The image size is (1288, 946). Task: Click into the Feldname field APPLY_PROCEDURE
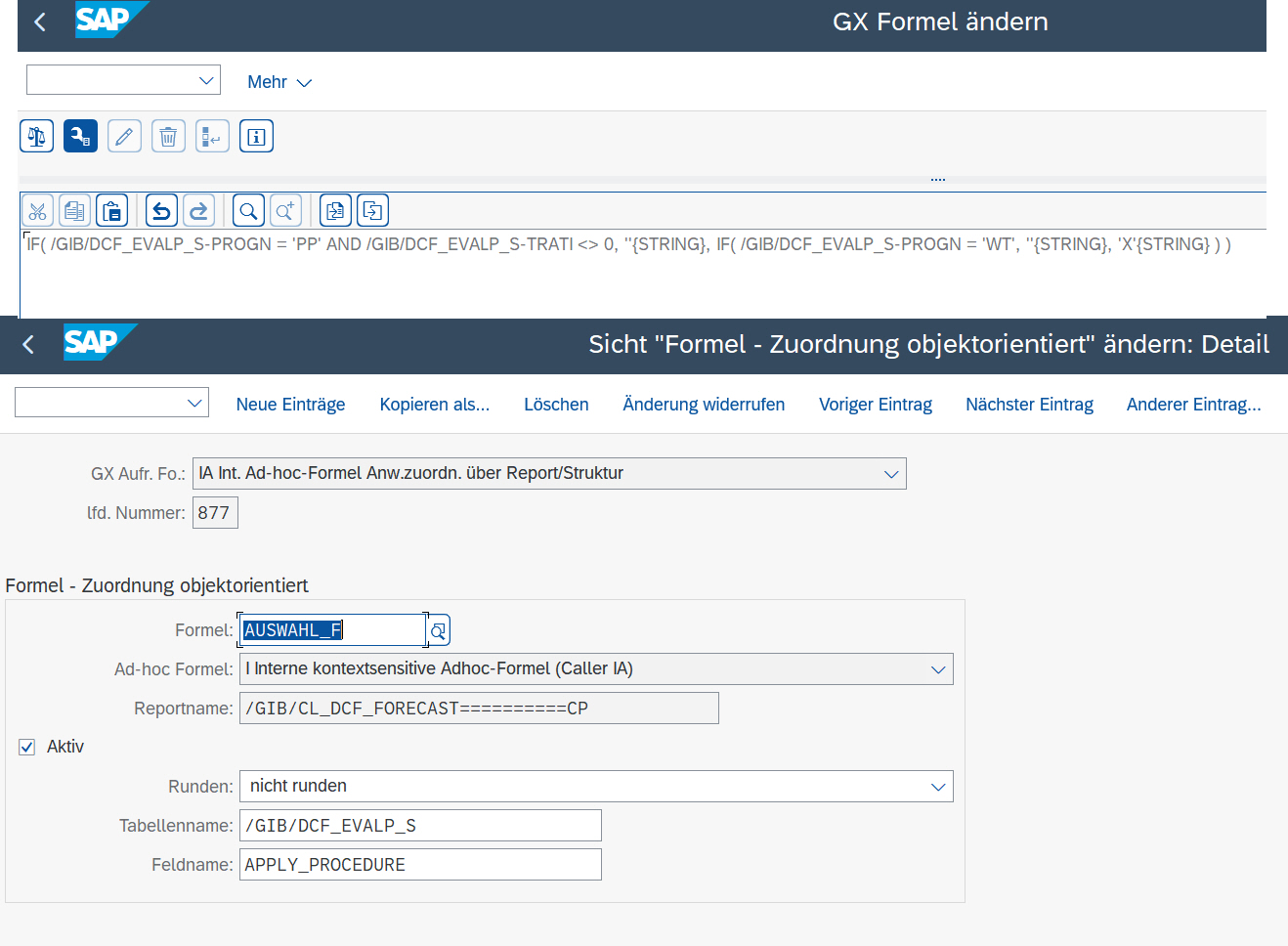420,865
